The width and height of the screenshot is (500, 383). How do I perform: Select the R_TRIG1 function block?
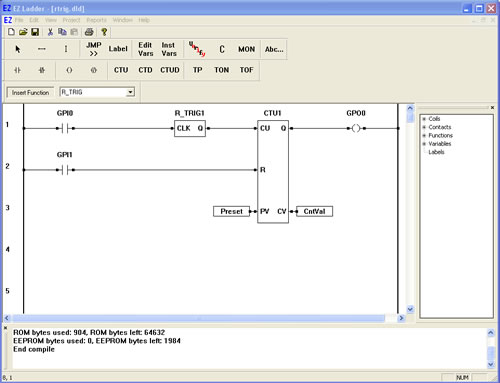click(x=190, y=128)
